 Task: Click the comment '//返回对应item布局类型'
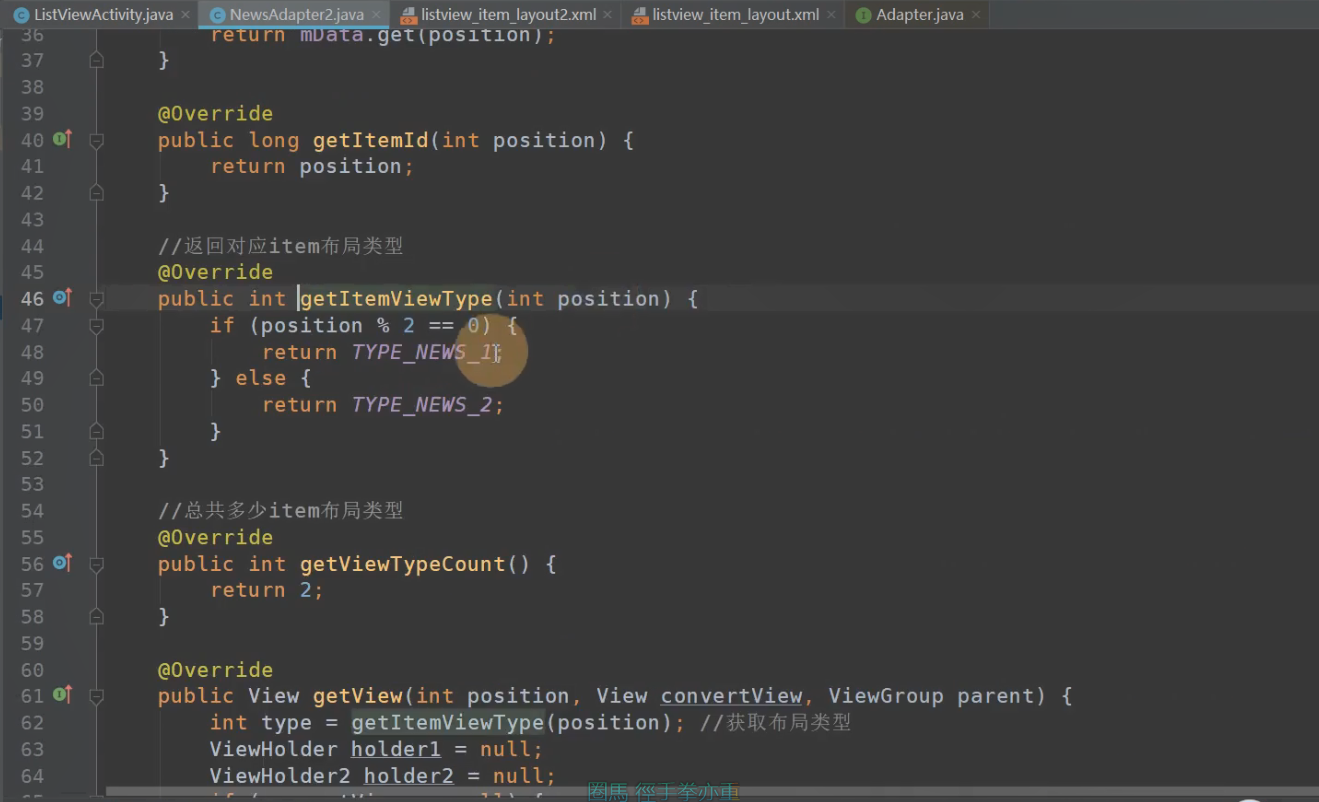[x=281, y=246]
